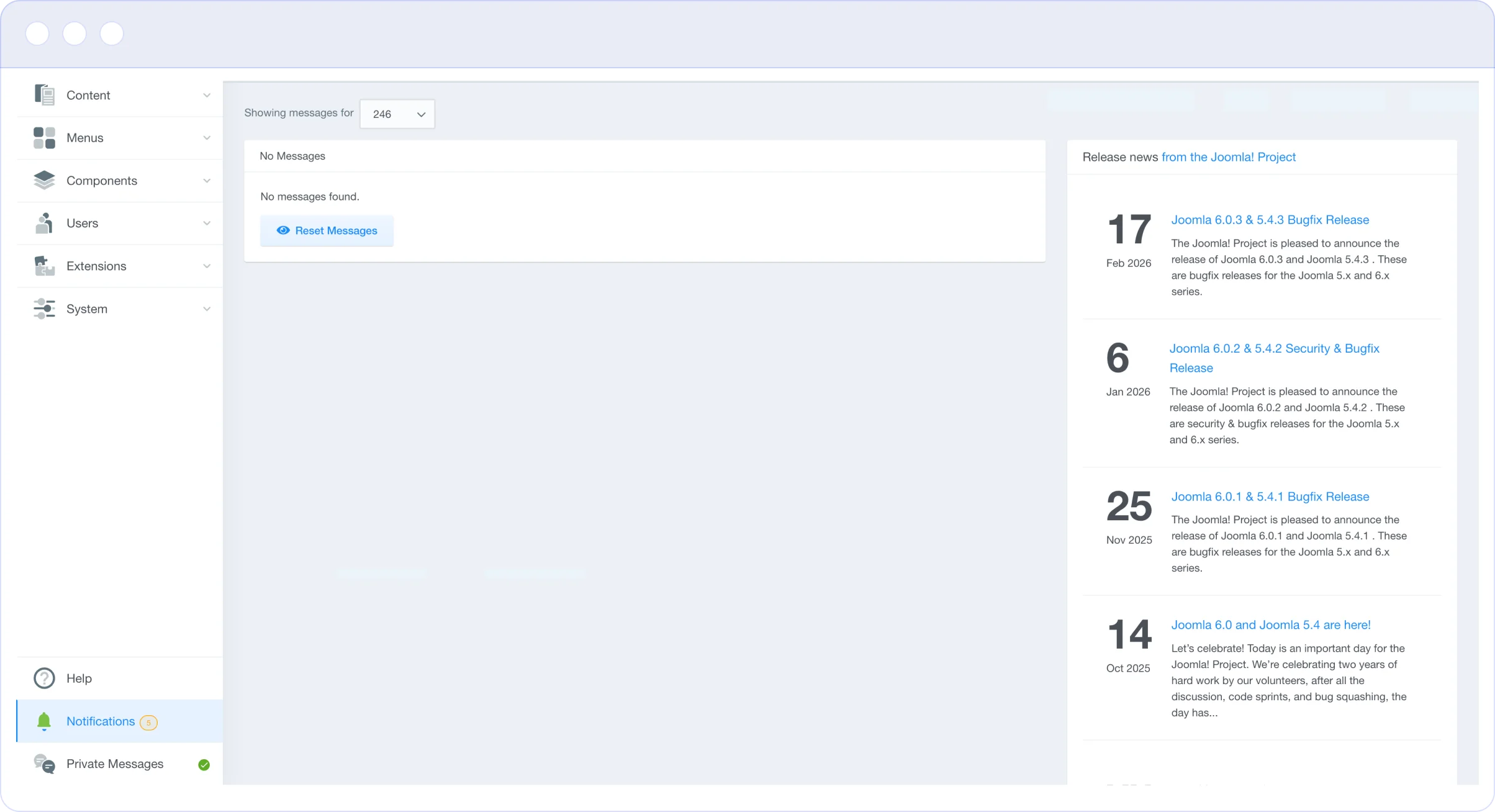The height and width of the screenshot is (812, 1495).
Task: Click the Components layers icon
Action: (44, 181)
